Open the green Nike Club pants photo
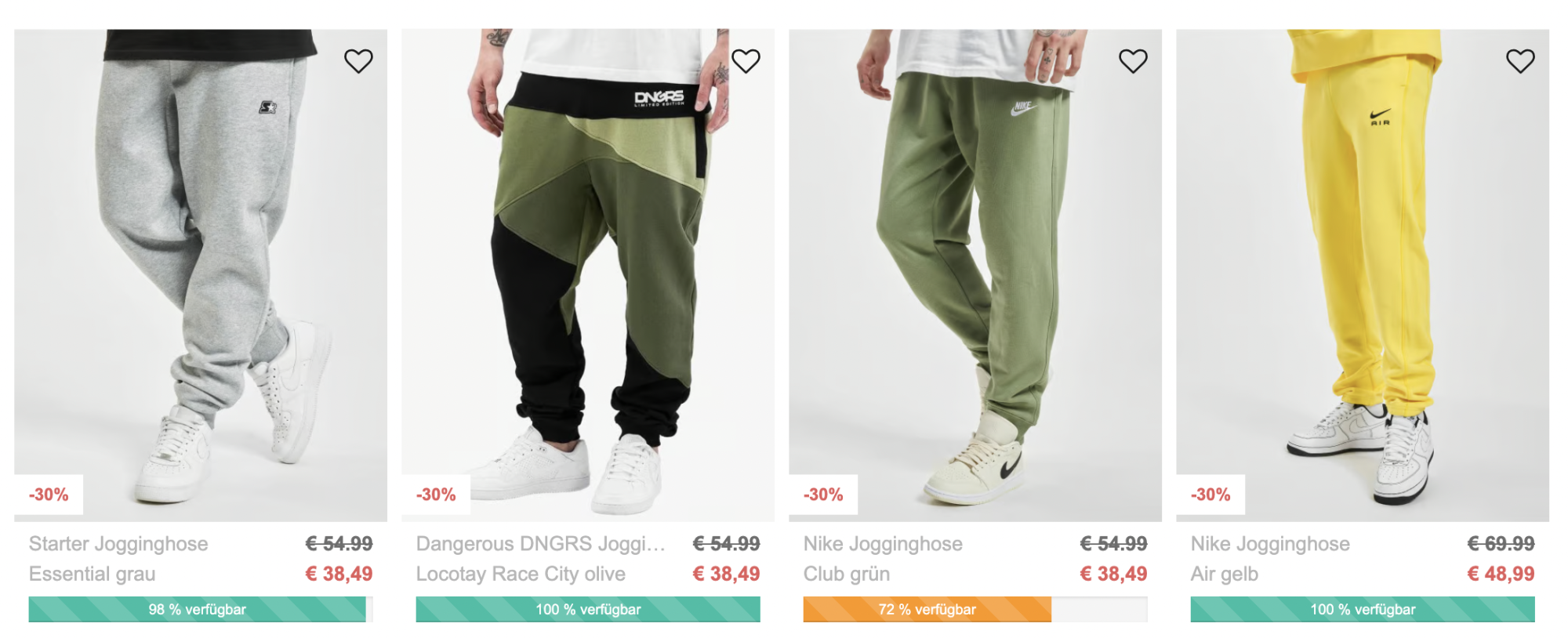Image resolution: width=1568 pixels, height=638 pixels. pos(975,275)
